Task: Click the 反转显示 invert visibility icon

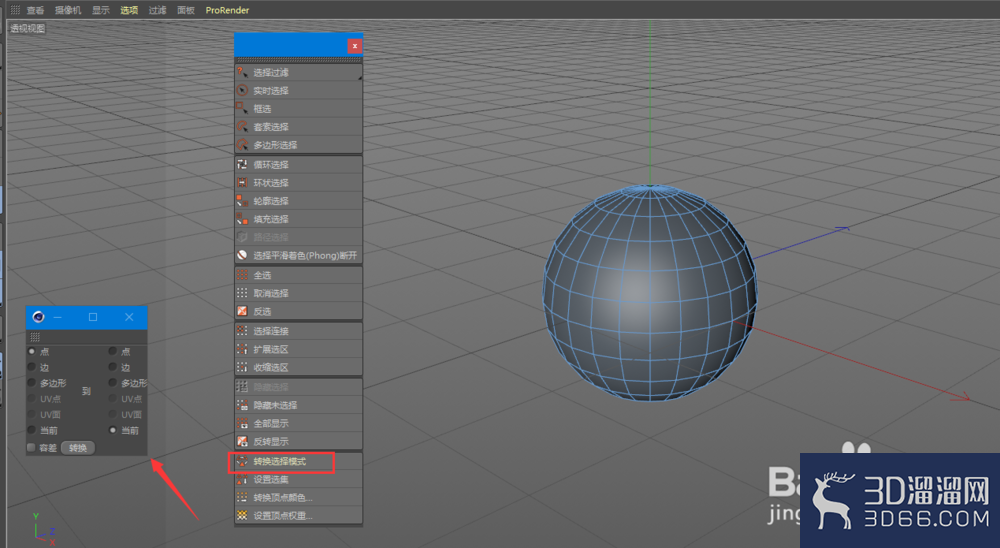Action: tap(242, 441)
